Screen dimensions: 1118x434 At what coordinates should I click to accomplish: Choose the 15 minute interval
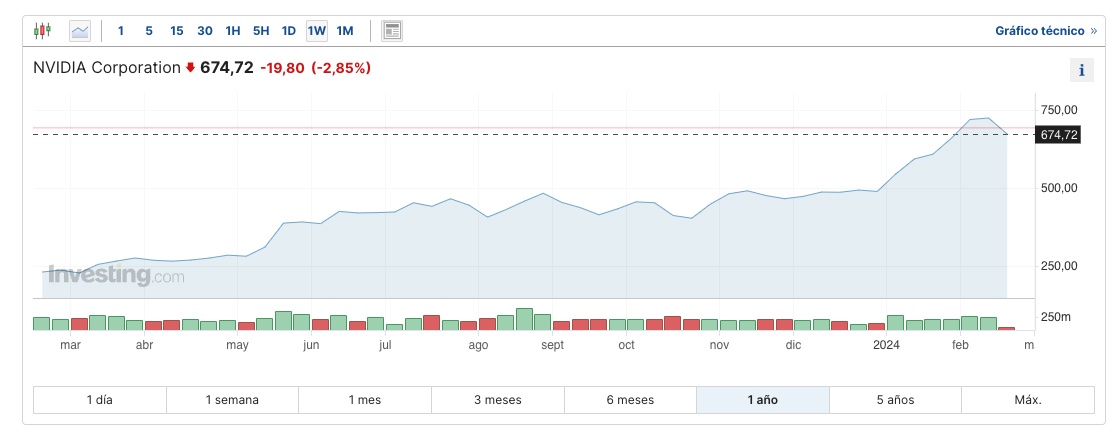[177, 31]
